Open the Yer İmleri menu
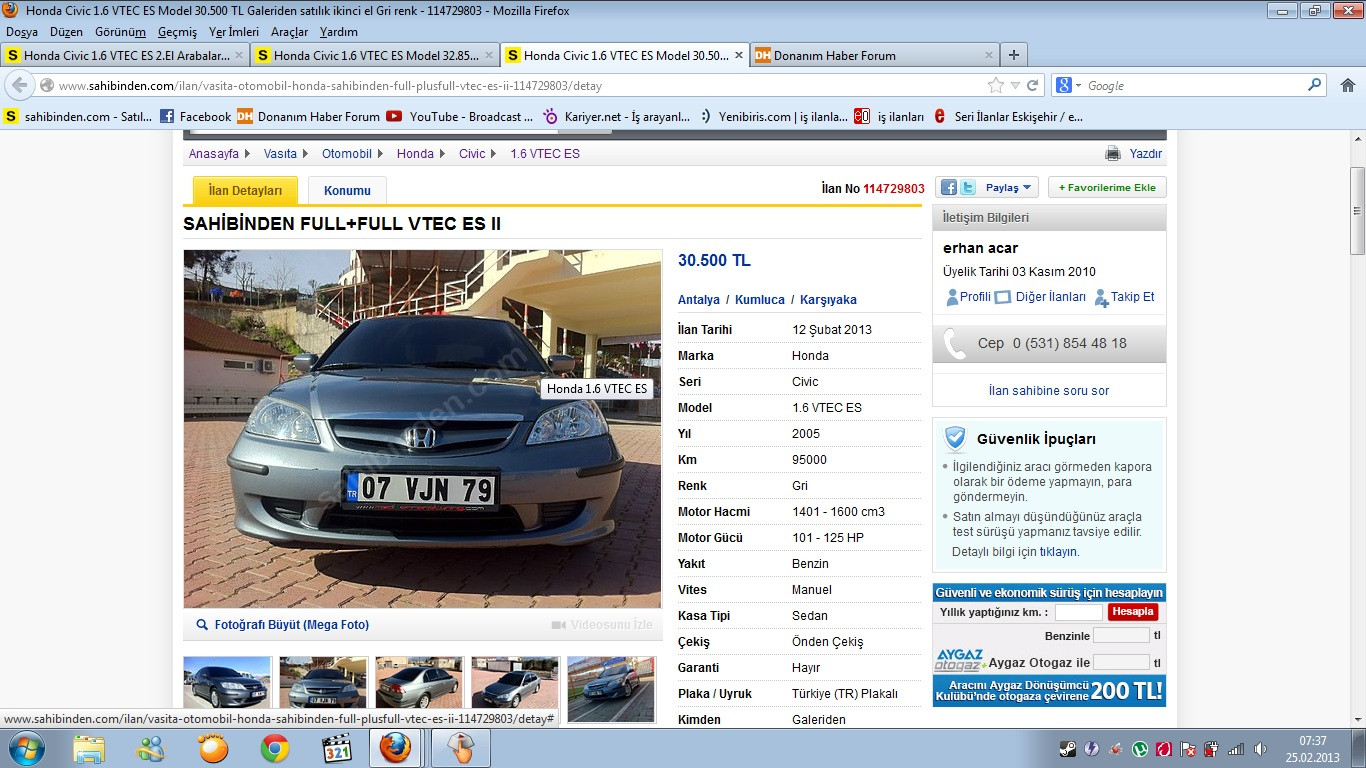1366x768 pixels. click(x=234, y=32)
